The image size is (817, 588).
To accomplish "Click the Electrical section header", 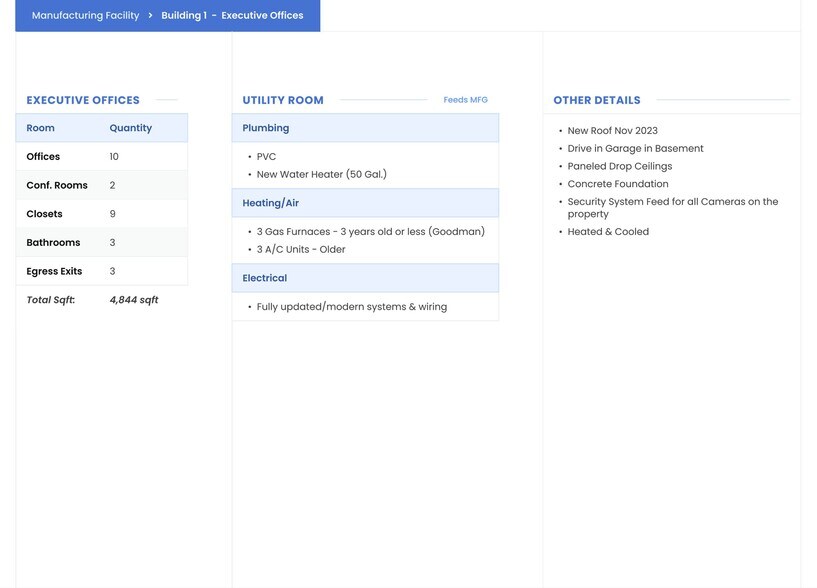I will click(x=265, y=278).
